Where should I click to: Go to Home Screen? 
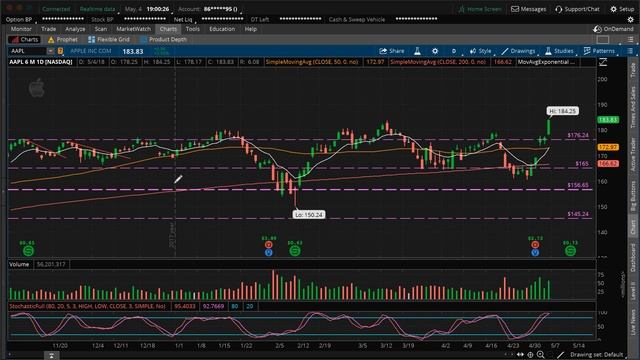pyautogui.click(x=480, y=9)
